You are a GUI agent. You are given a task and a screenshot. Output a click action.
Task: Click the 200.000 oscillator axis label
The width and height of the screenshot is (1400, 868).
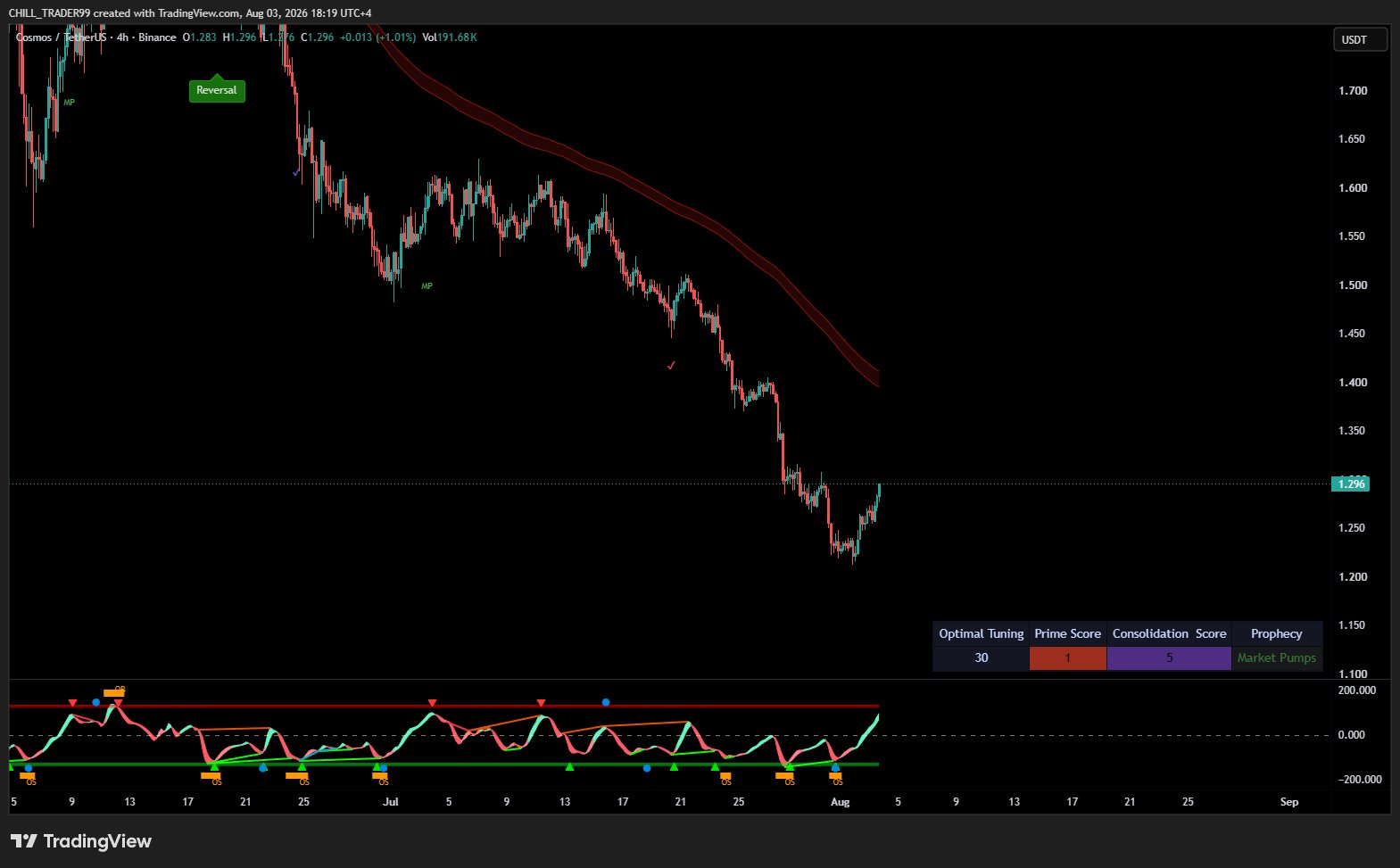(1357, 690)
